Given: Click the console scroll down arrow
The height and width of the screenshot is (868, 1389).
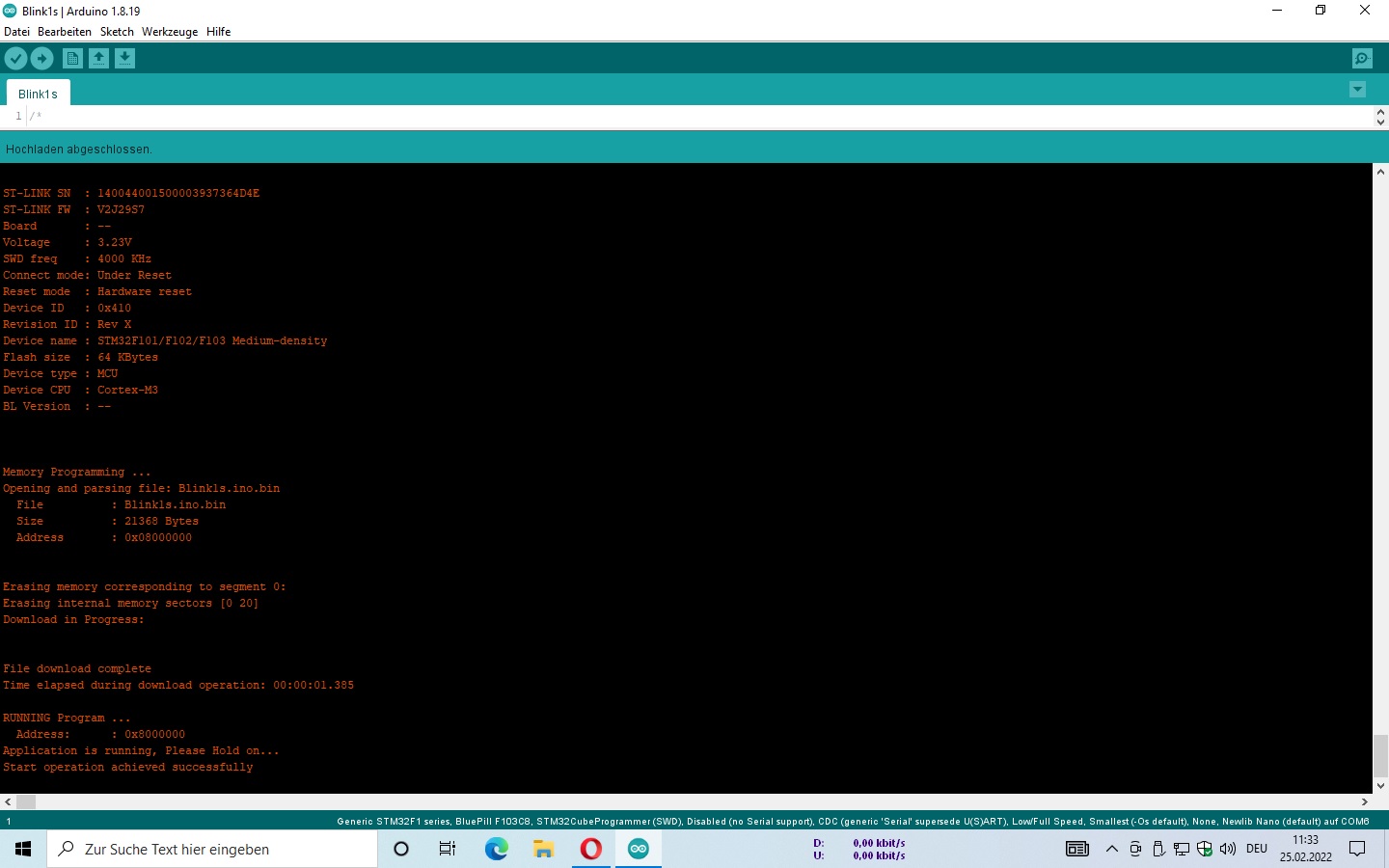Looking at the screenshot, I should (1380, 785).
